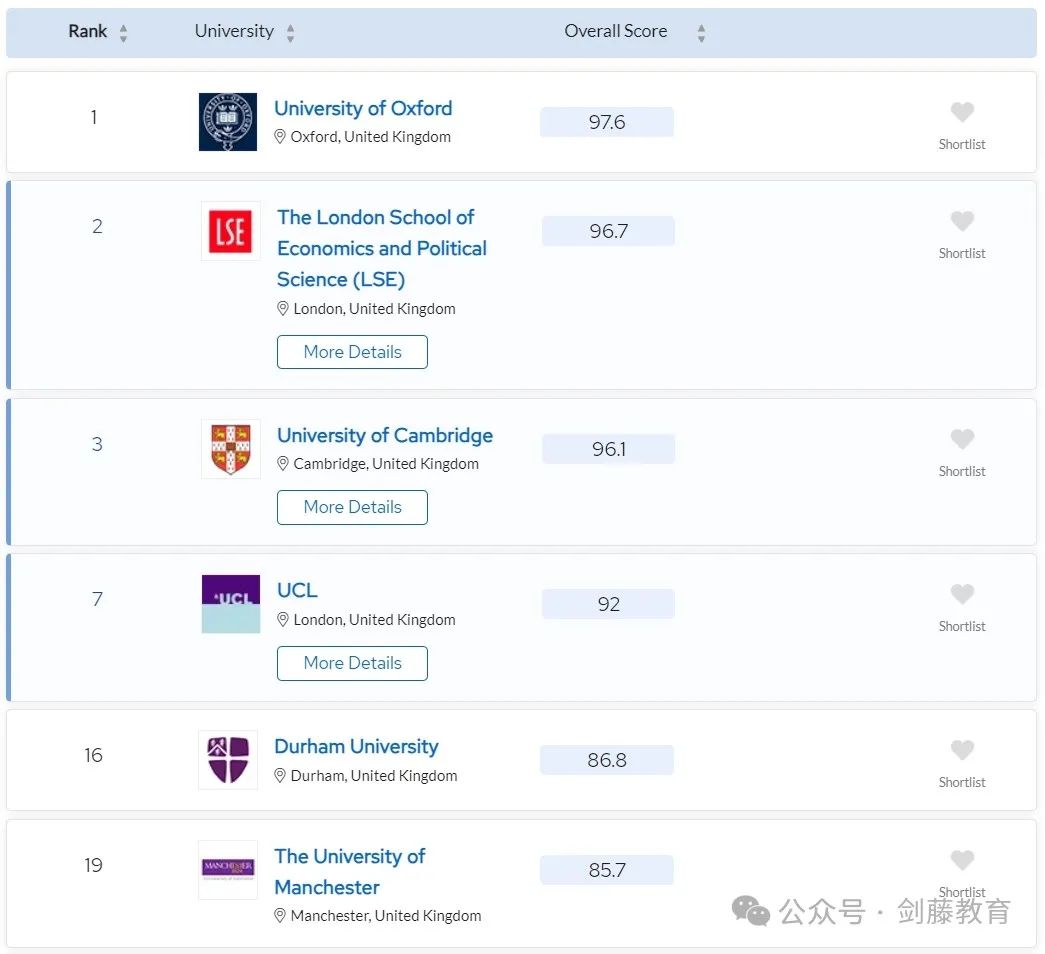Shortlist University of Cambridge heart icon

click(962, 439)
